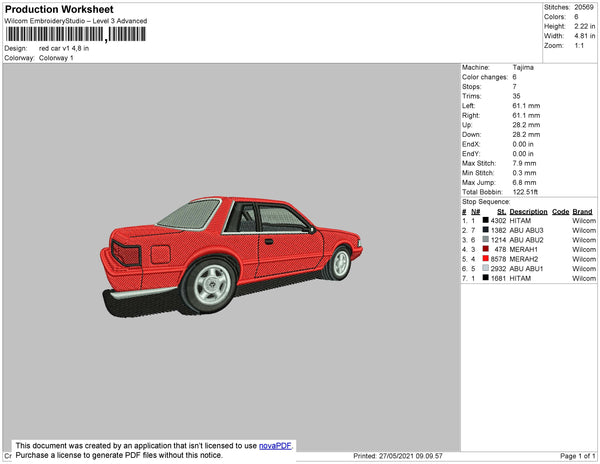The width and height of the screenshot is (600, 464).
Task: Select the MERAH2 bright red color swatch
Action: [x=485, y=258]
